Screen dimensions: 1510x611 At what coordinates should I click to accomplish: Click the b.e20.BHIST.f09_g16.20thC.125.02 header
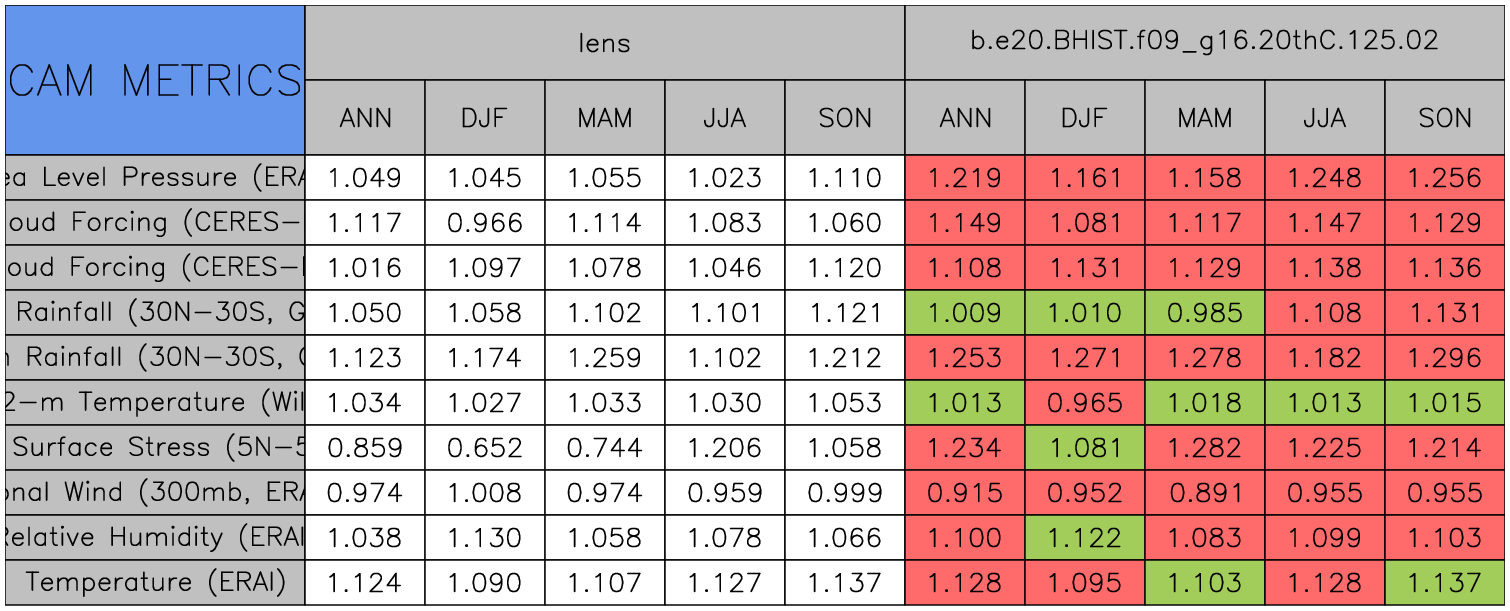(1204, 42)
